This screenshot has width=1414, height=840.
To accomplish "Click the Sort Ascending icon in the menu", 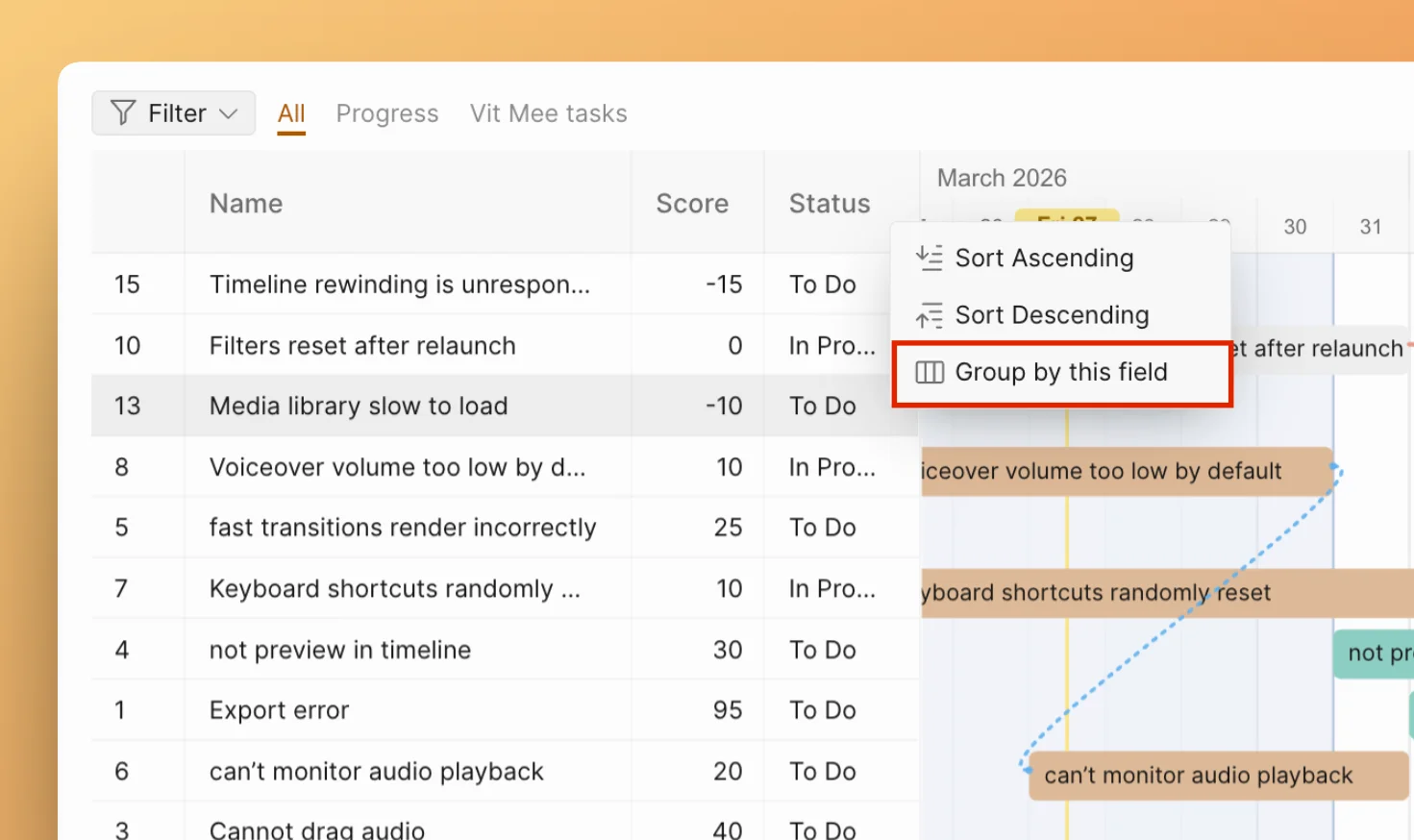I will click(x=929, y=257).
